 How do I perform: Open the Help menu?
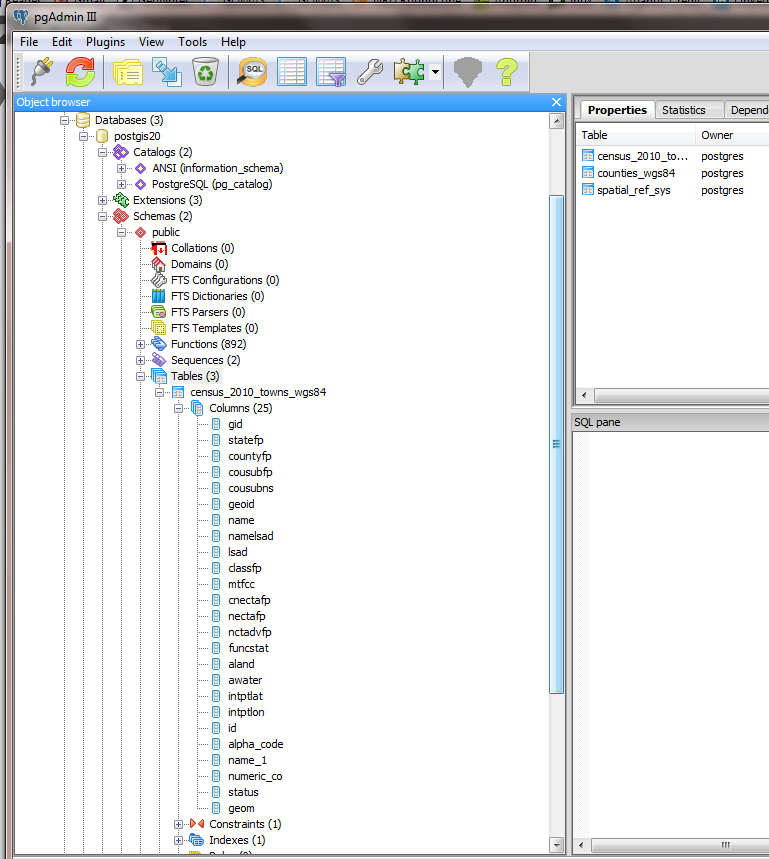pyautogui.click(x=233, y=42)
